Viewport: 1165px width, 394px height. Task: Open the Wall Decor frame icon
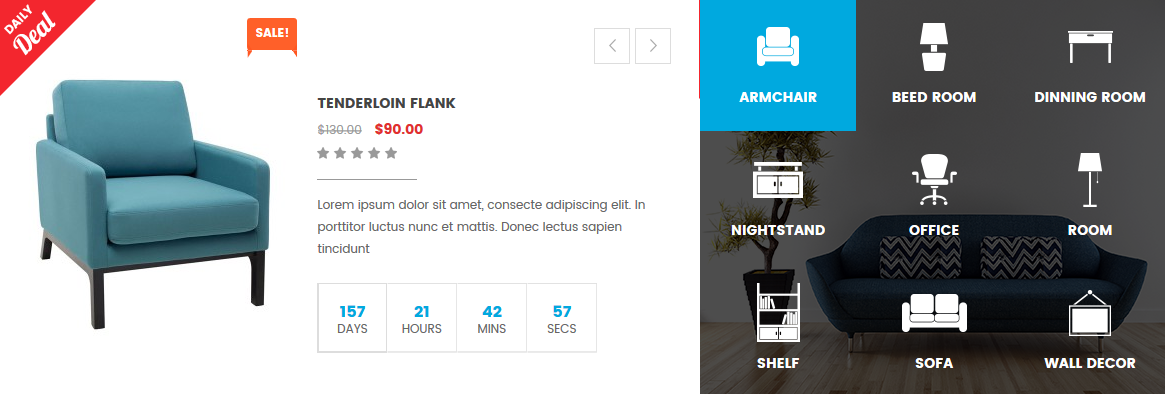pos(1090,313)
